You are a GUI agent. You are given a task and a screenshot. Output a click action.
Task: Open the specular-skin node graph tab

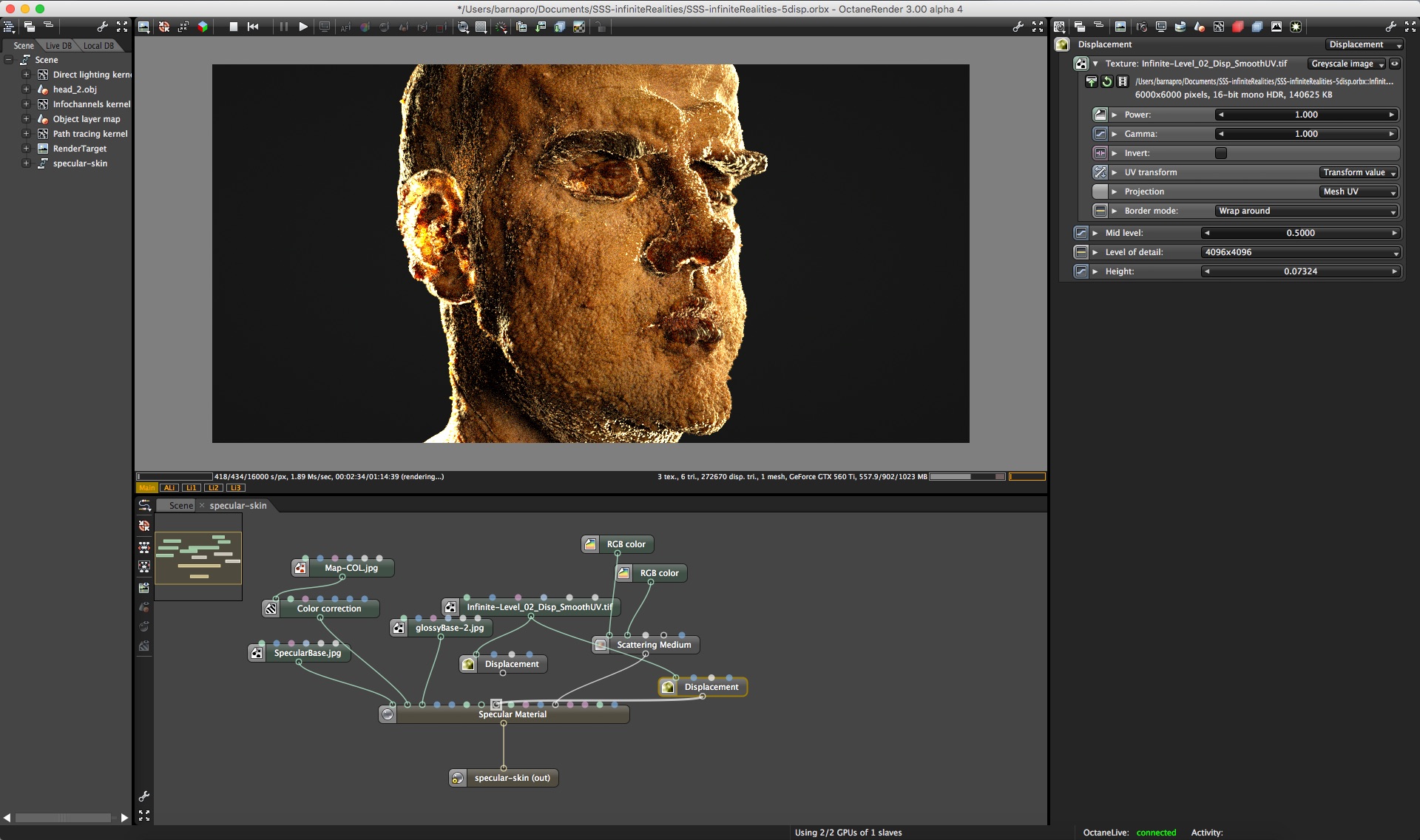tap(237, 506)
